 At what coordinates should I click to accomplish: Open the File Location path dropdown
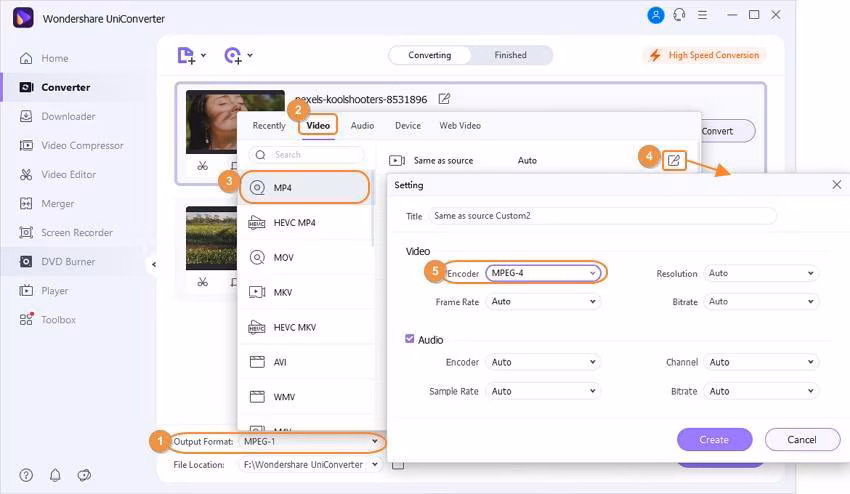click(x=311, y=465)
